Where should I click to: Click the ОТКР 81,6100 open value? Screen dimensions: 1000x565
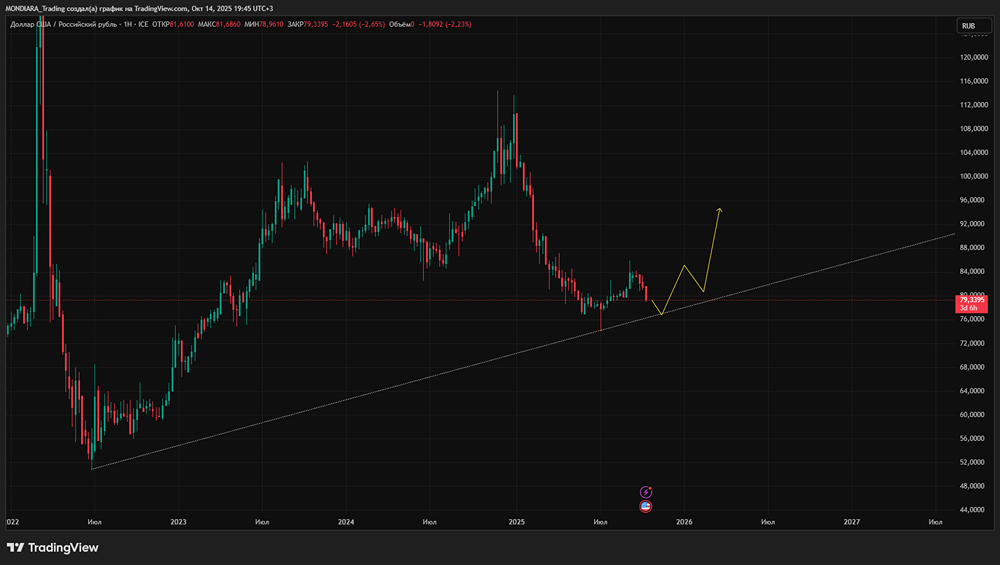click(173, 24)
